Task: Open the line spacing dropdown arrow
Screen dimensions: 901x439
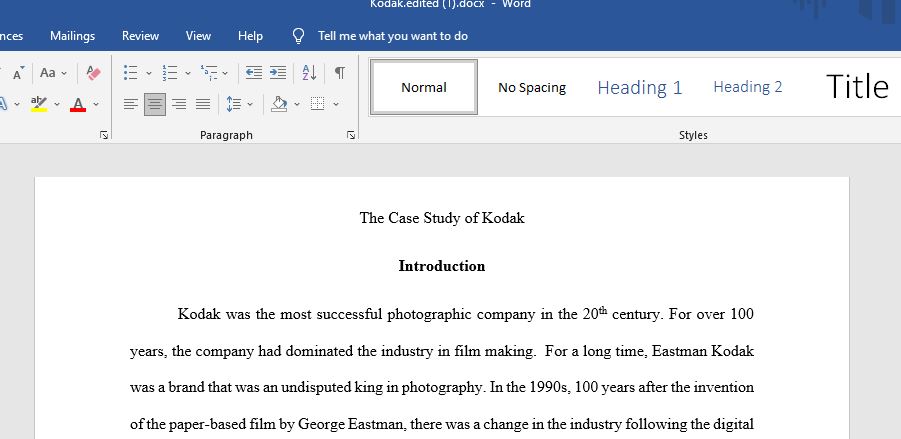Action: pyautogui.click(x=250, y=105)
